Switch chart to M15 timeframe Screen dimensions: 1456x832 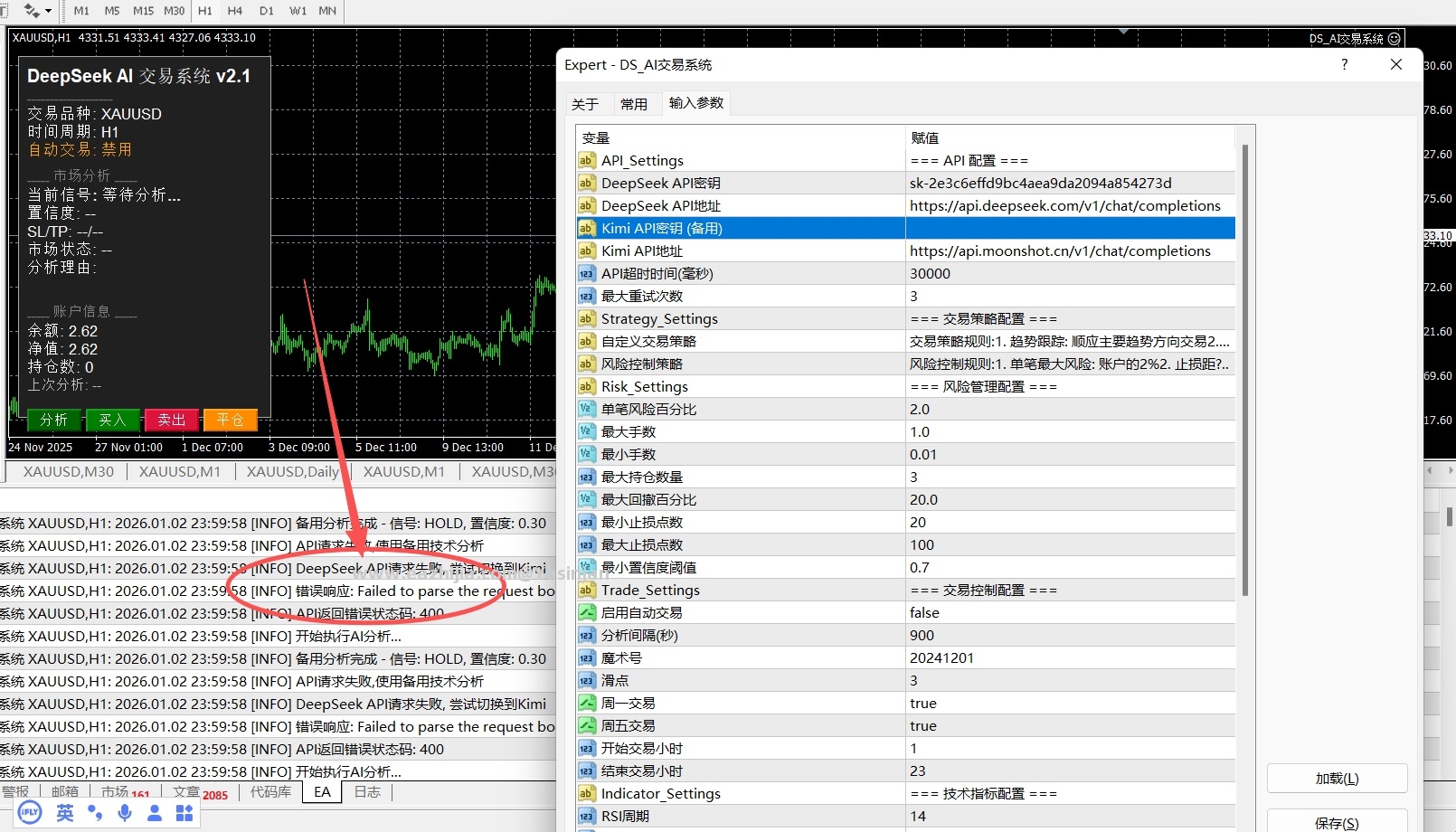pos(143,11)
